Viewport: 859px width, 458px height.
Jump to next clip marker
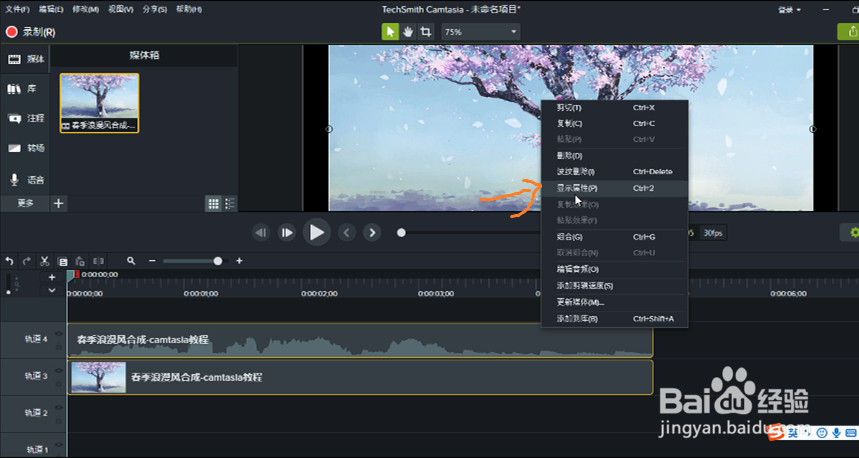[x=373, y=233]
